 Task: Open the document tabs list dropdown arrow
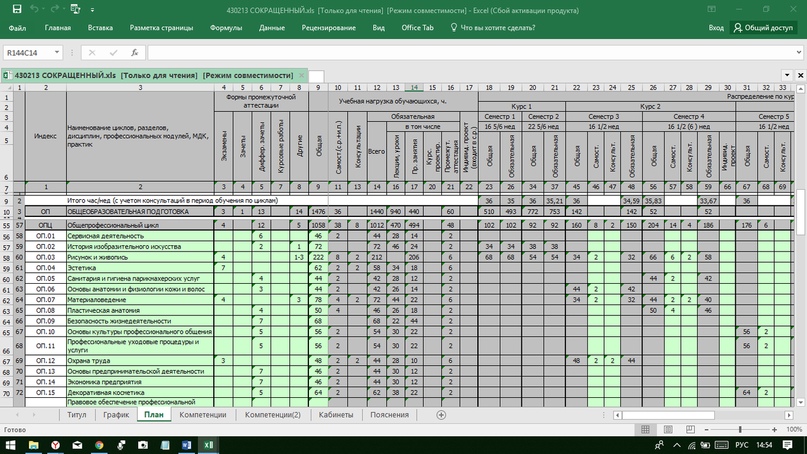coord(787,75)
